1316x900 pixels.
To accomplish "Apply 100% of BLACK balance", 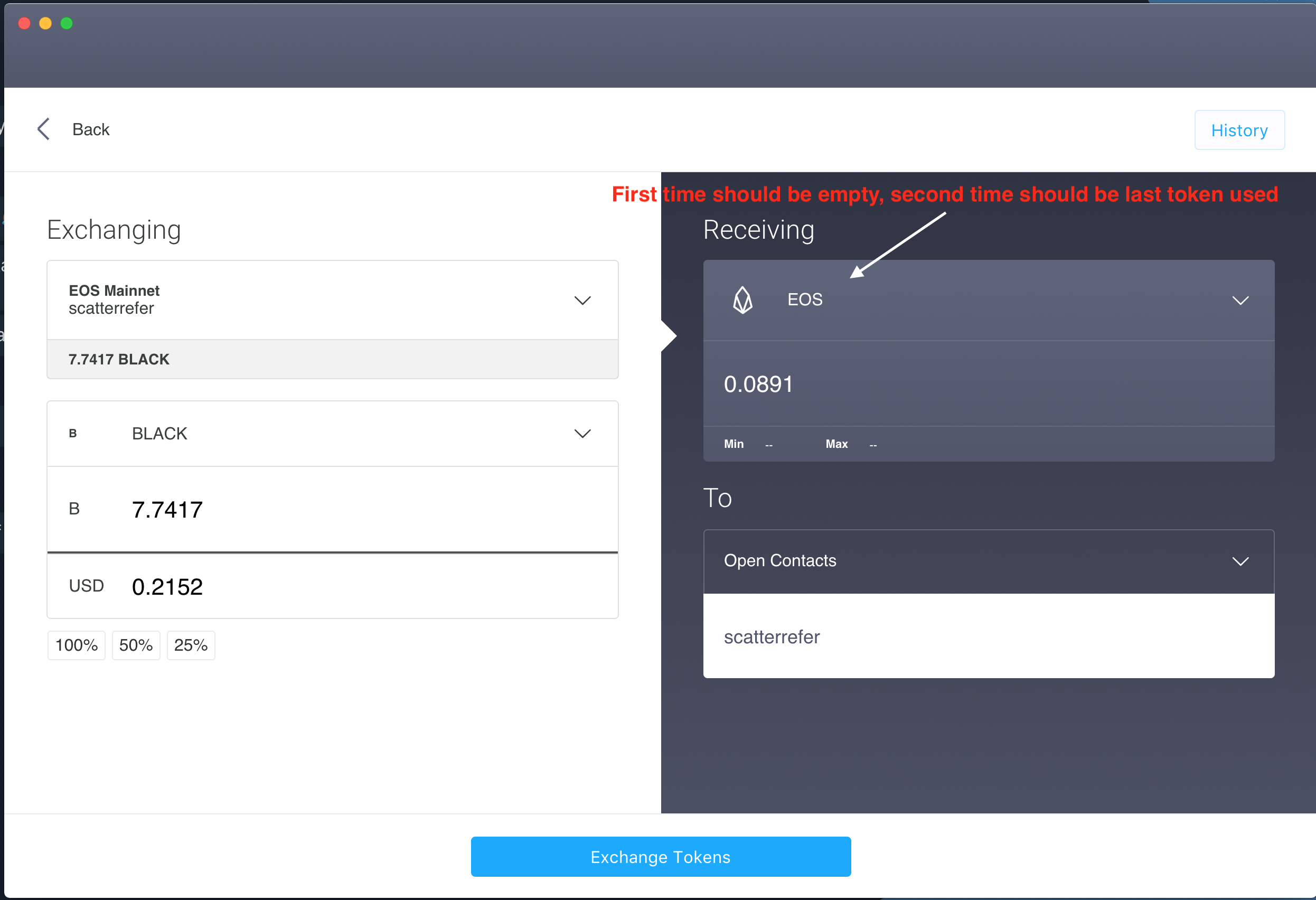I will 76,645.
